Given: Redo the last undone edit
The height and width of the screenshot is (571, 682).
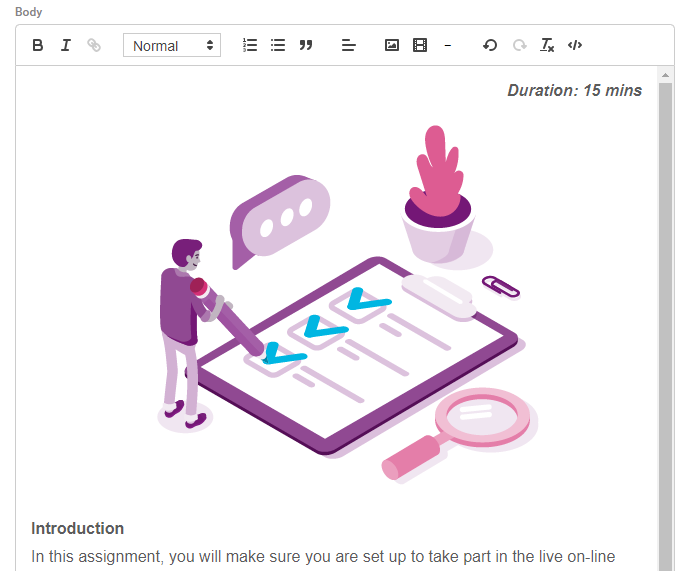Looking at the screenshot, I should [518, 45].
